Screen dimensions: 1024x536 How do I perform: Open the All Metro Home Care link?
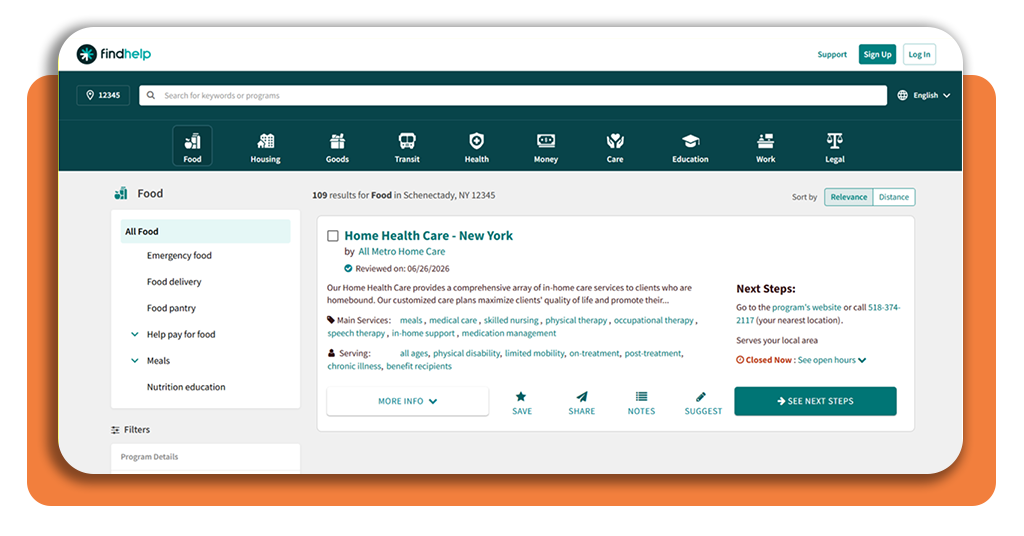pyautogui.click(x=402, y=251)
